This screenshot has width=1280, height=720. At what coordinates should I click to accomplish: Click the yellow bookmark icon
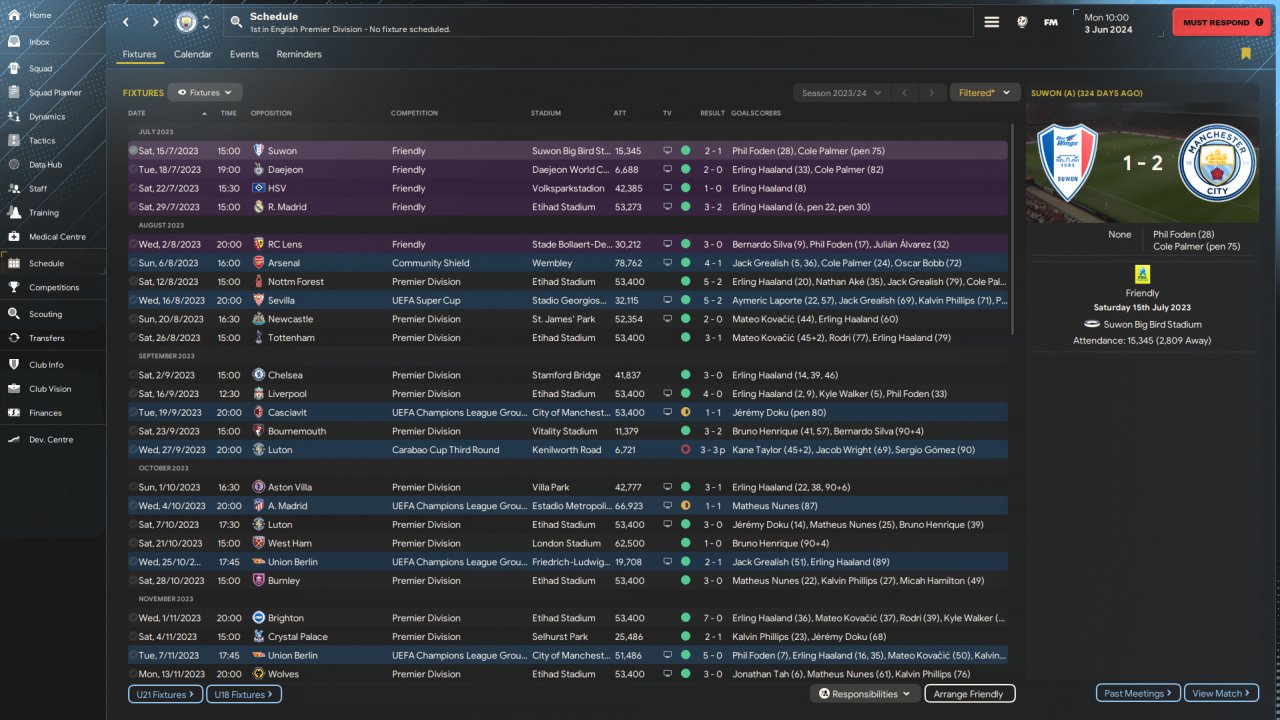pyautogui.click(x=1246, y=54)
